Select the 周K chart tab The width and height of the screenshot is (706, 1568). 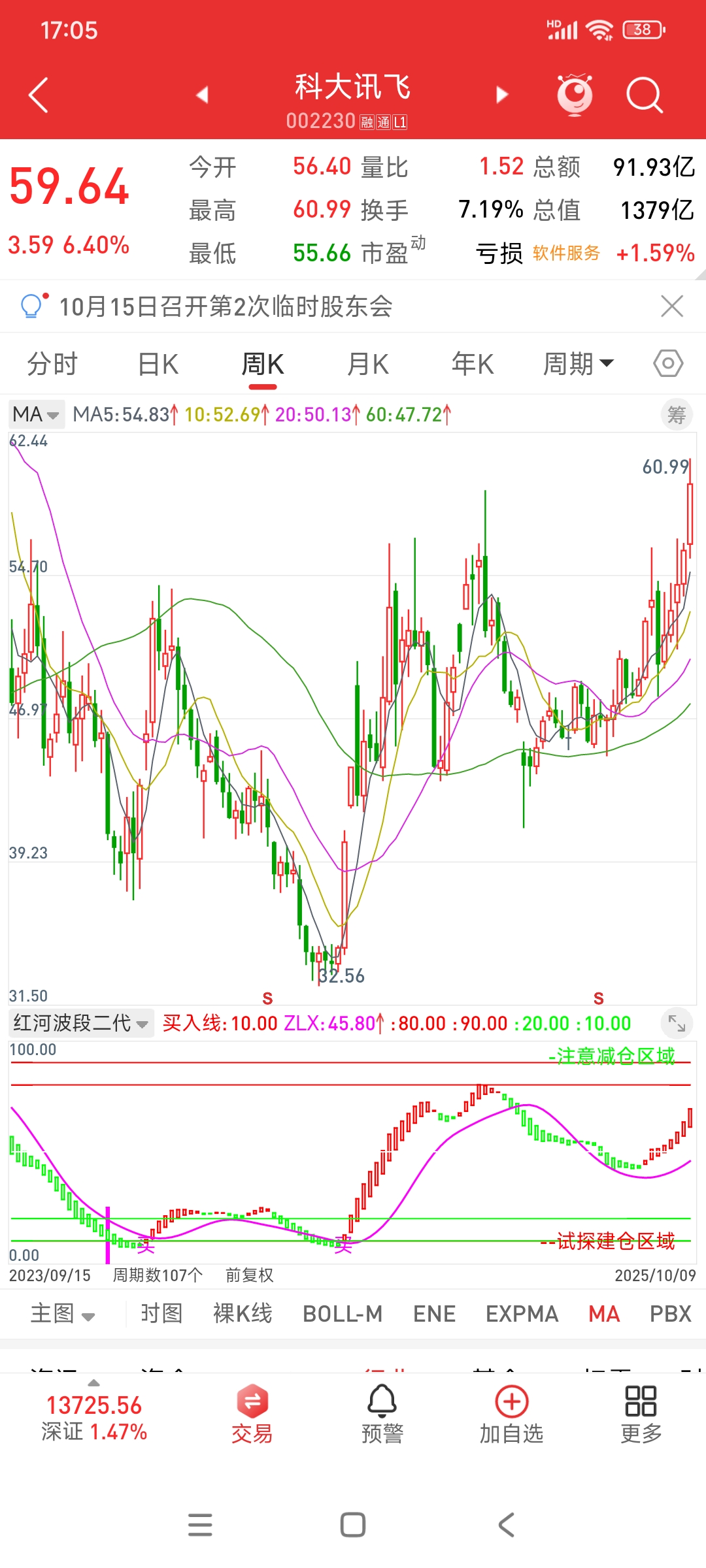coord(263,364)
